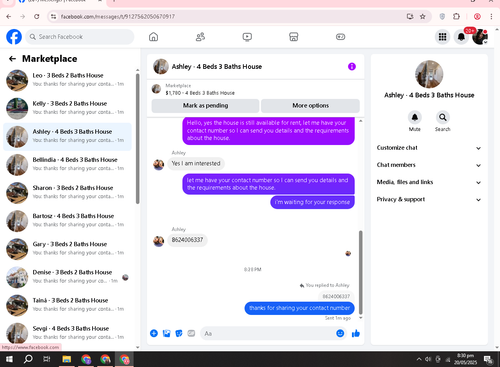Open the Facebook menu grid icon

pos(442,37)
